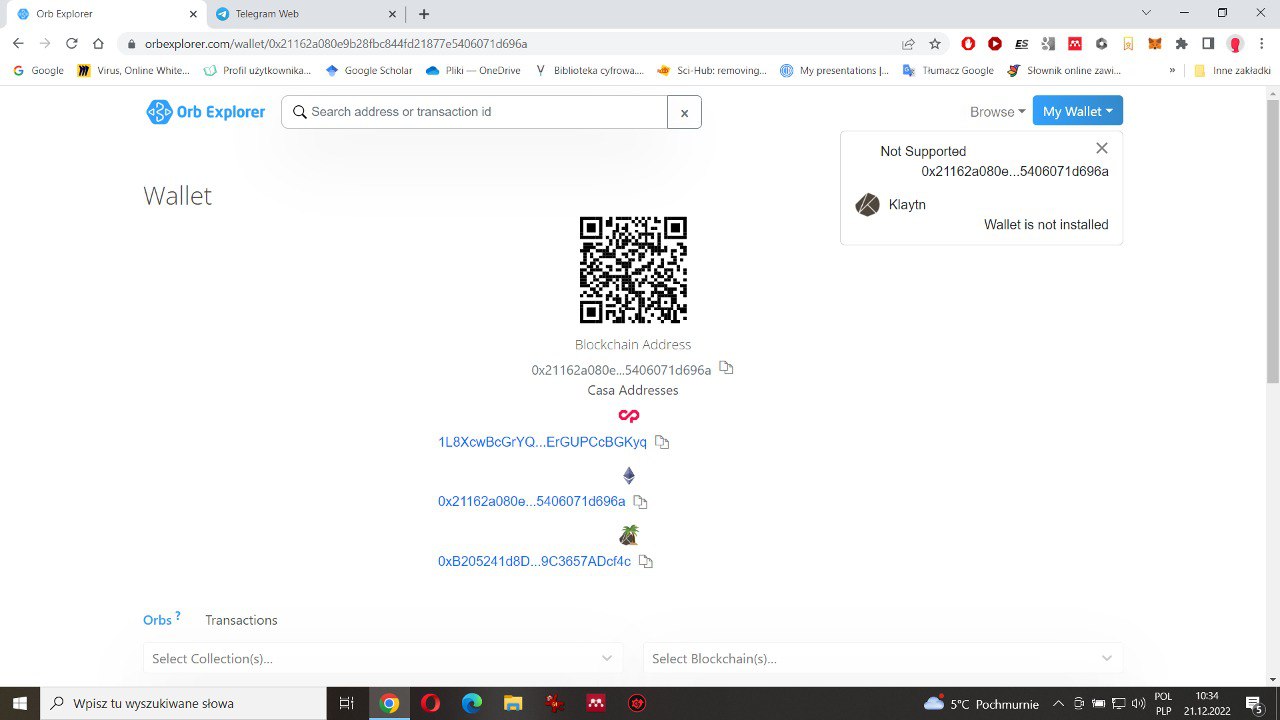1280x720 pixels.
Task: Open the 1L8XcwBcGrYQ...ErGUPCcBGKyq link
Action: [x=542, y=442]
